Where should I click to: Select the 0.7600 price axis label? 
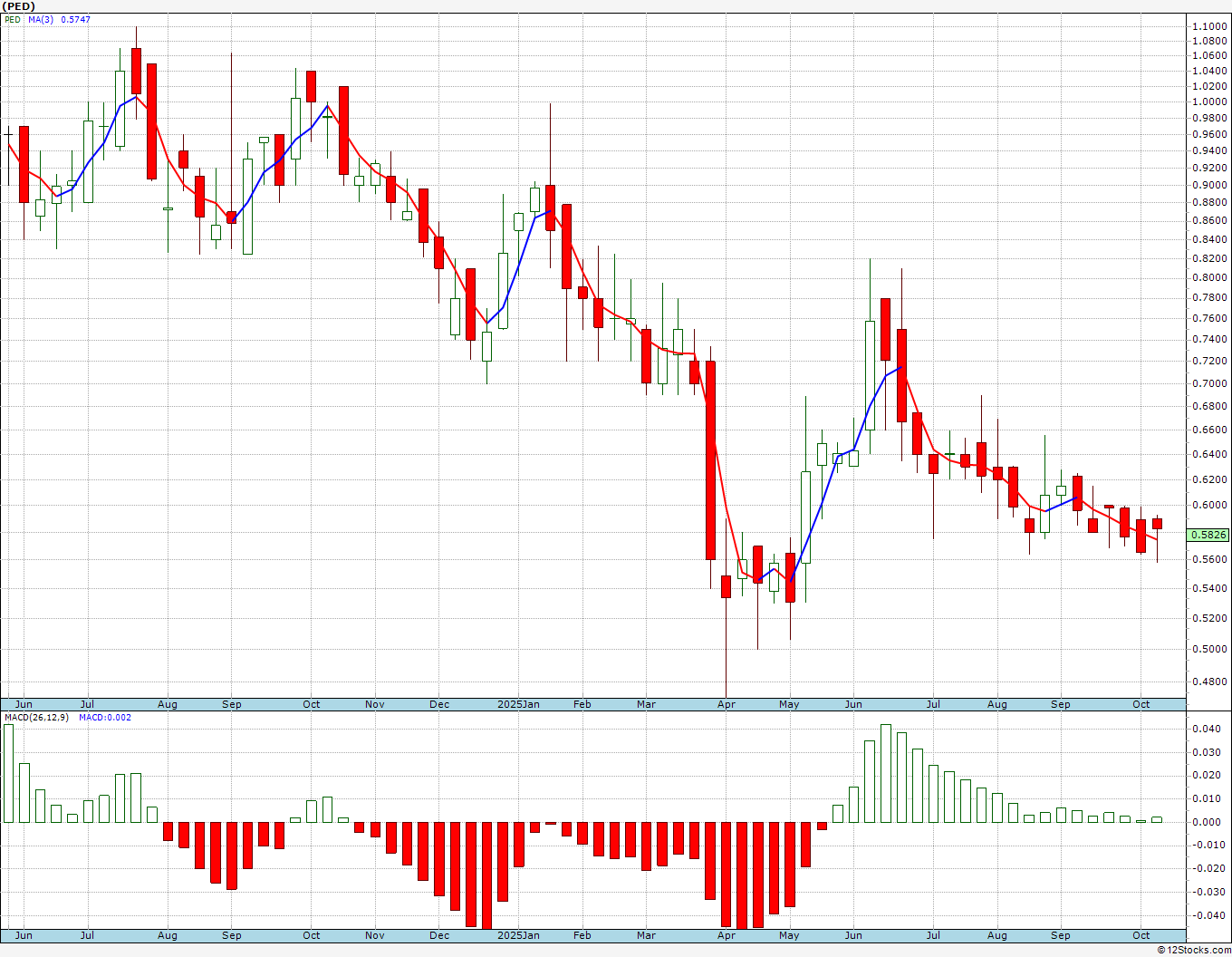[x=1210, y=318]
